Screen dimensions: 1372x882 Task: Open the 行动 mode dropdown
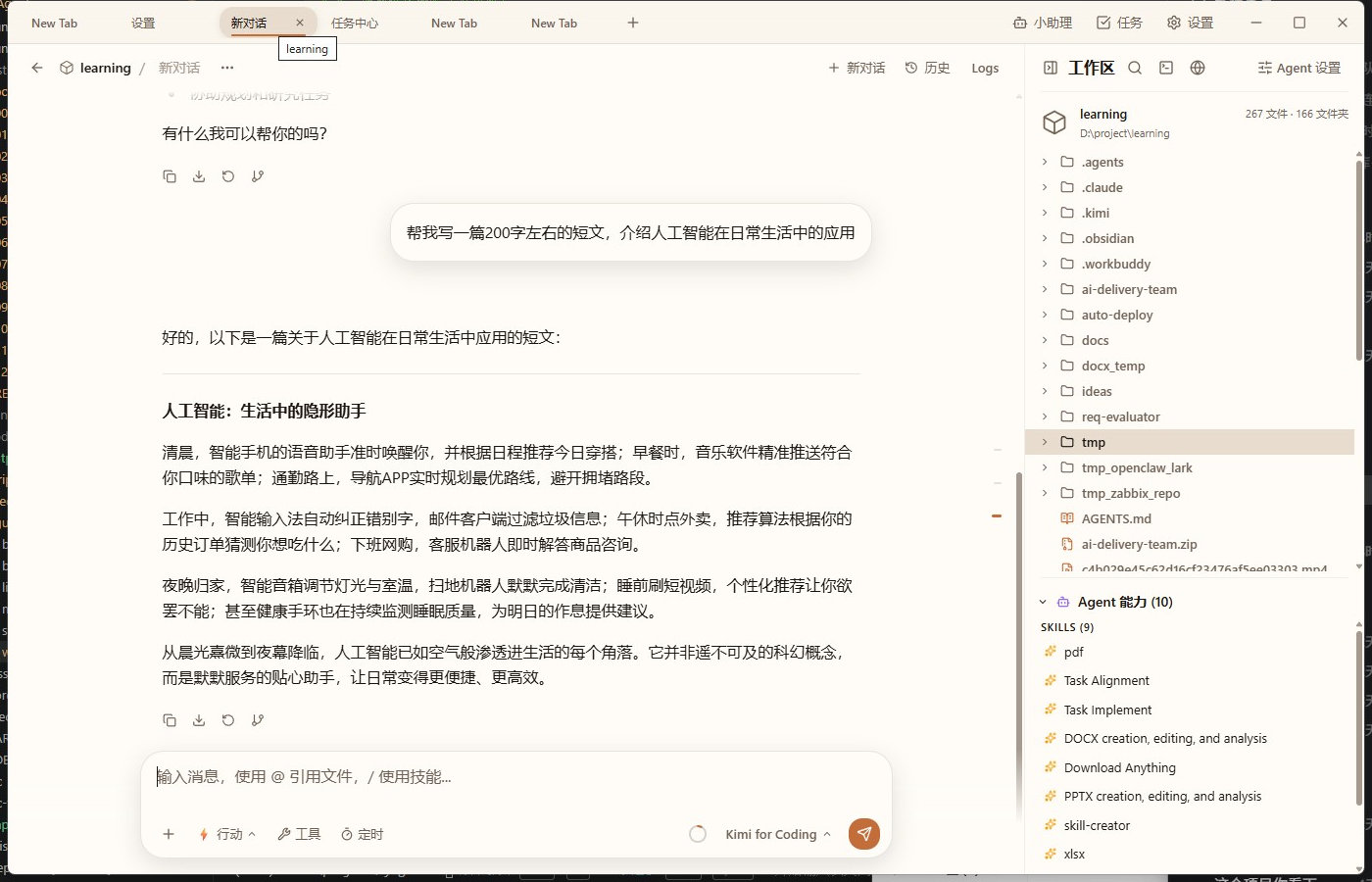227,834
